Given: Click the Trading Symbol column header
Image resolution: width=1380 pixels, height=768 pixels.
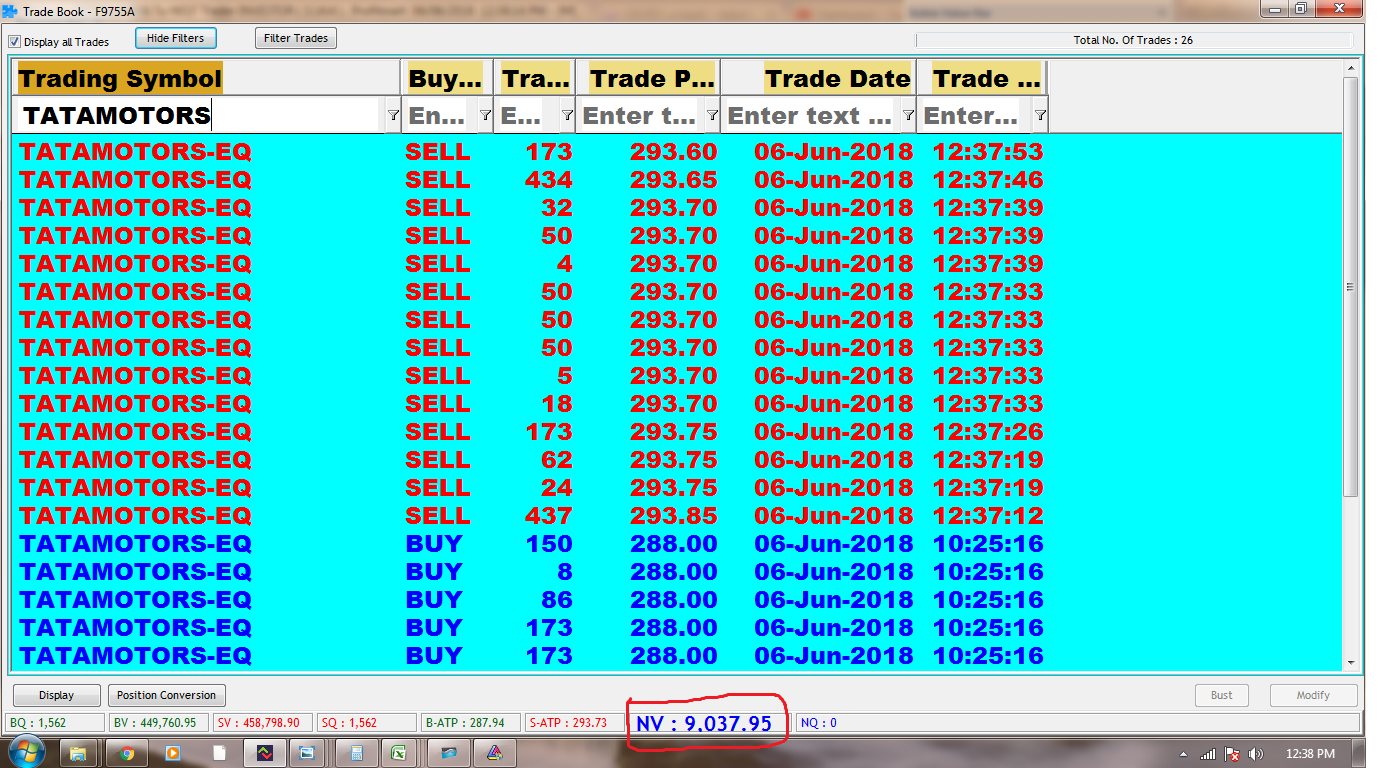Looking at the screenshot, I should tap(207, 78).
